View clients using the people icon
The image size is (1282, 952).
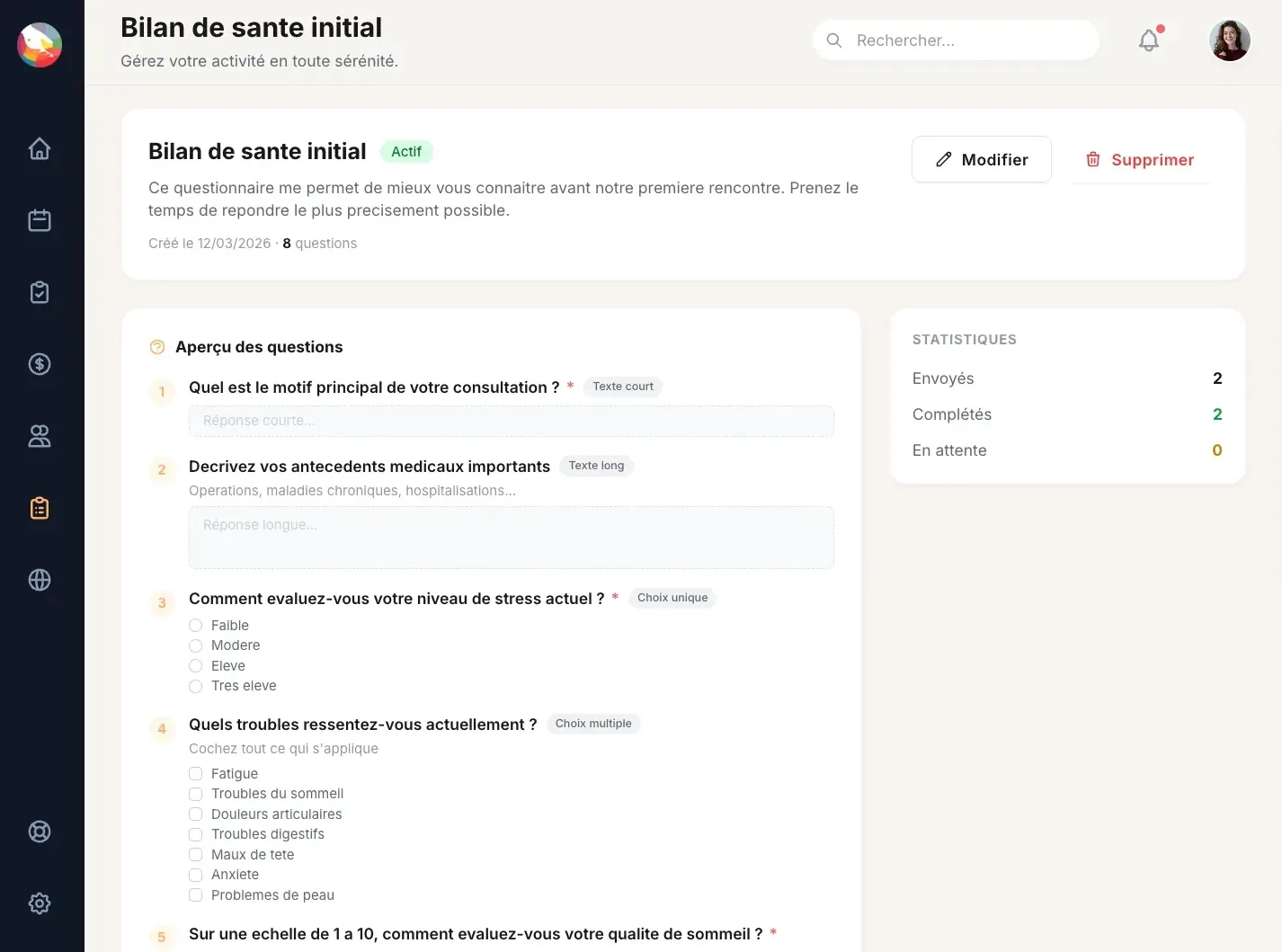pyautogui.click(x=40, y=435)
